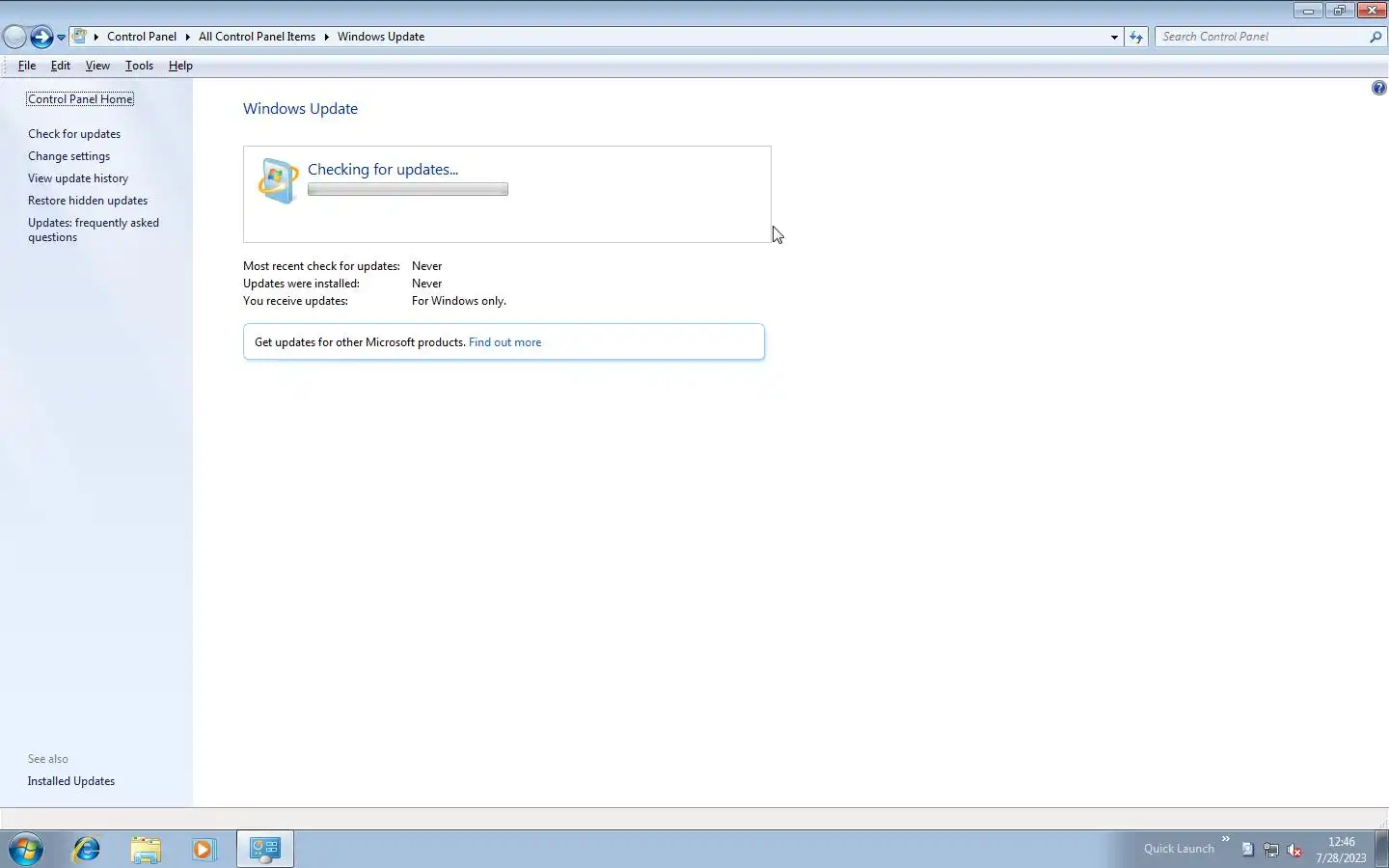Click the 'Checking for updates...' text
Screen dimensions: 1389x868
coord(383,169)
